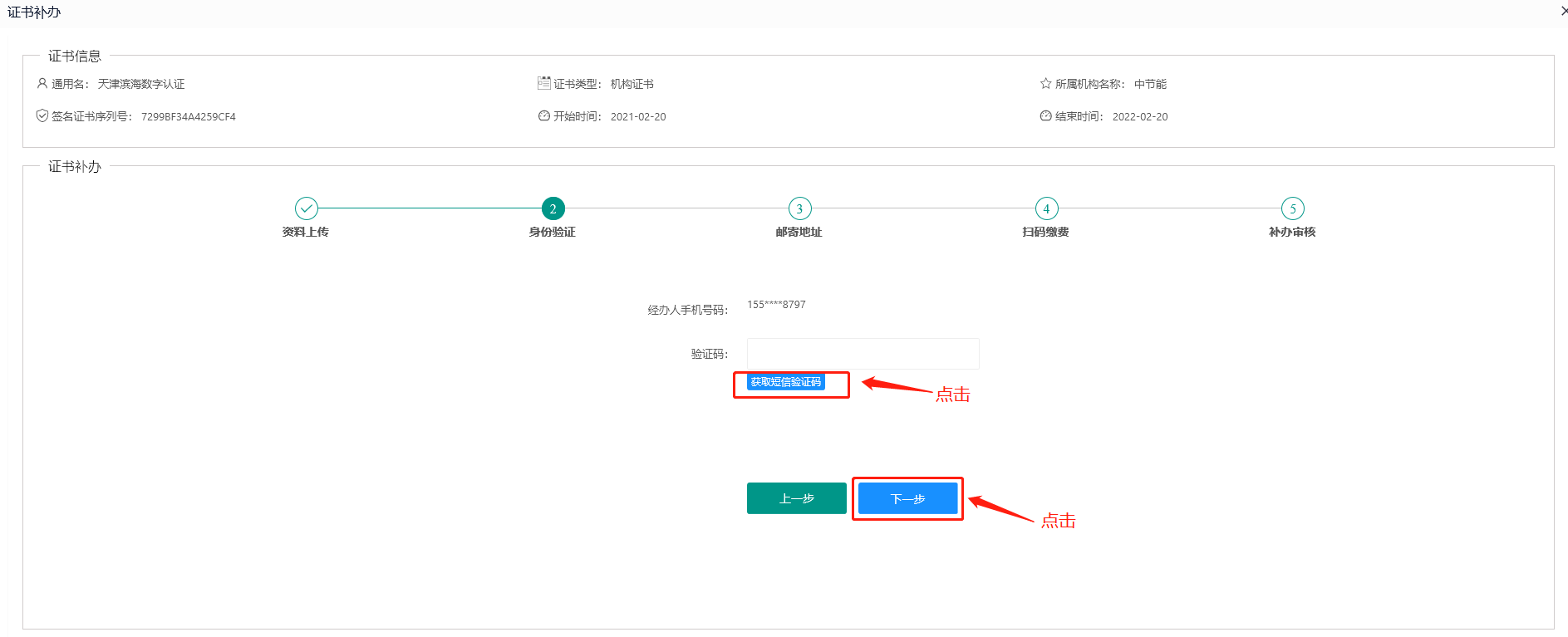Close the 证书补办 dialog
The width and height of the screenshot is (1568, 637).
1563,11
